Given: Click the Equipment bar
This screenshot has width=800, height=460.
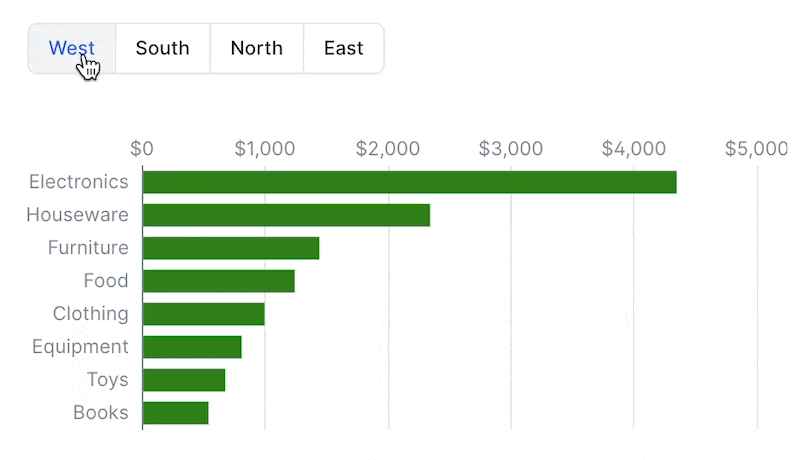Looking at the screenshot, I should tap(192, 347).
